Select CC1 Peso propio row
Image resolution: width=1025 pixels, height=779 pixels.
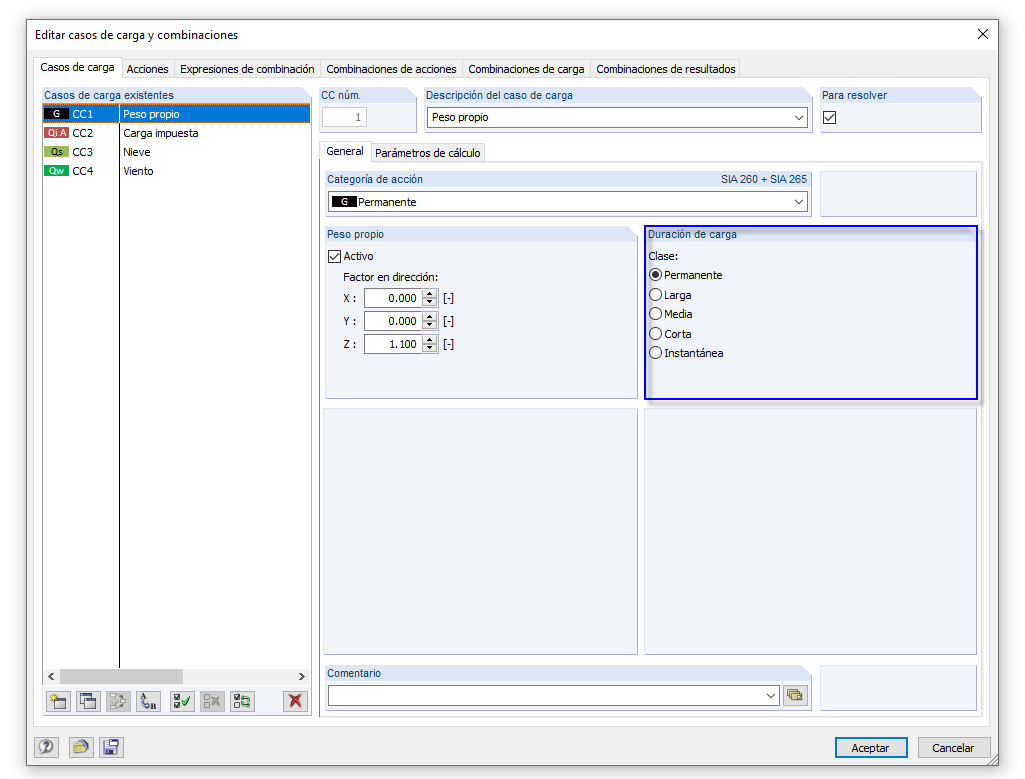[176, 114]
